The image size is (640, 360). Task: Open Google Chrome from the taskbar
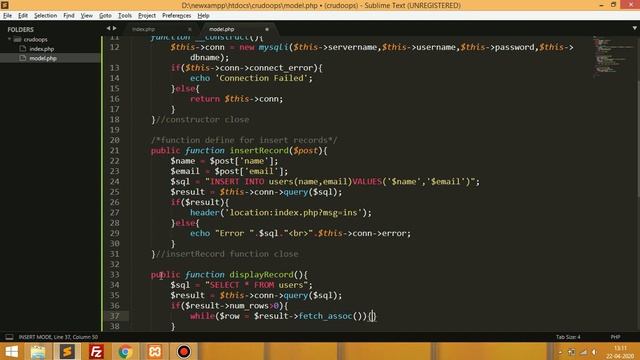pos(125,351)
